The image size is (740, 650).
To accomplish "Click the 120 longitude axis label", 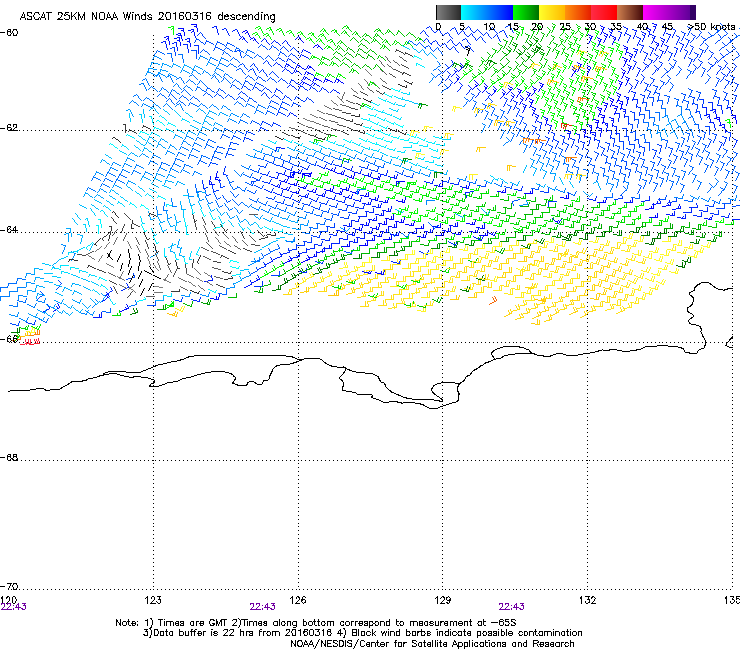I will (x=9, y=599).
